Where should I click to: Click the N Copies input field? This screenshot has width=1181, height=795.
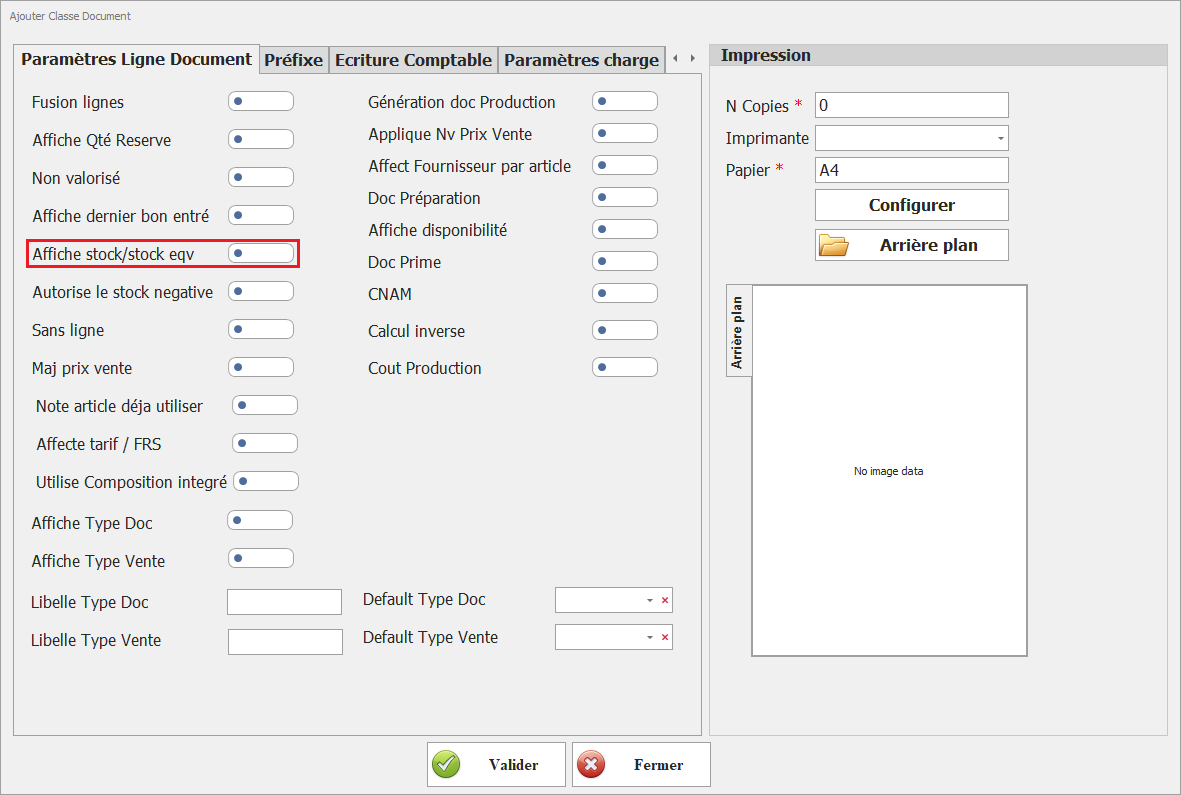(x=911, y=105)
